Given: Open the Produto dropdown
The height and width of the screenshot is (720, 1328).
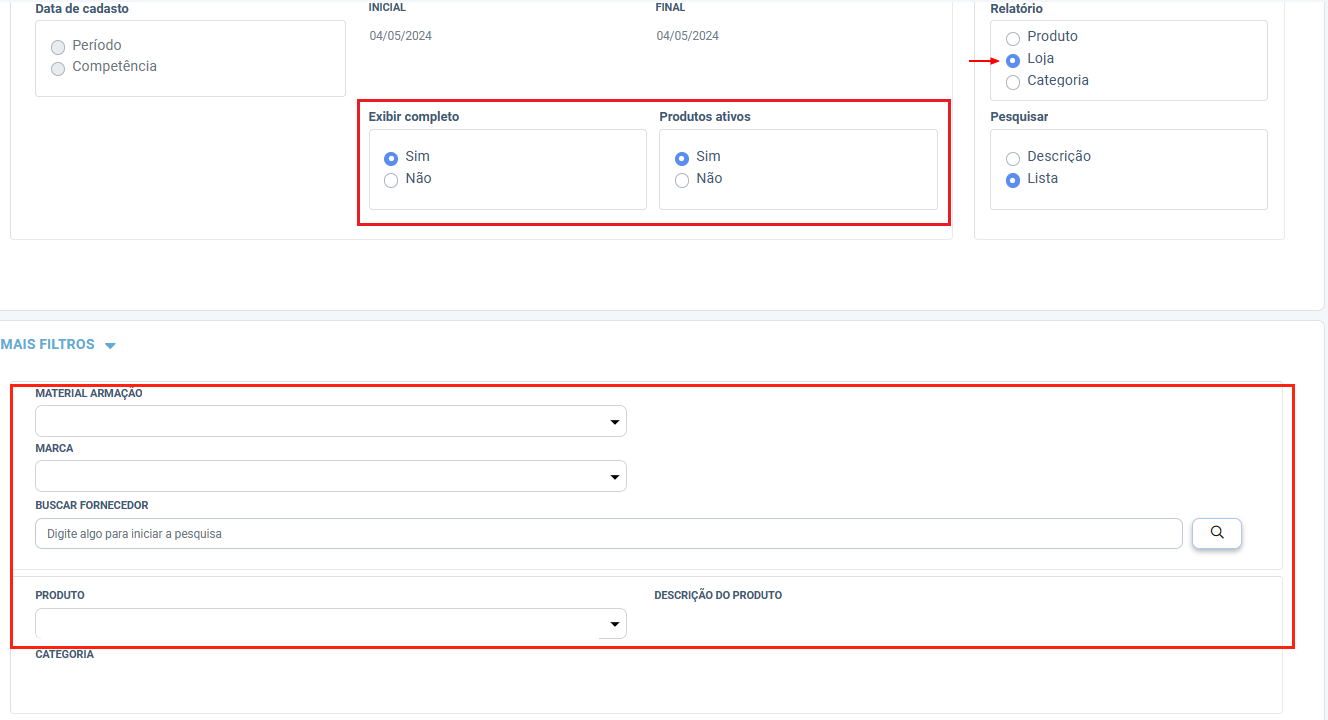Looking at the screenshot, I should tap(331, 624).
